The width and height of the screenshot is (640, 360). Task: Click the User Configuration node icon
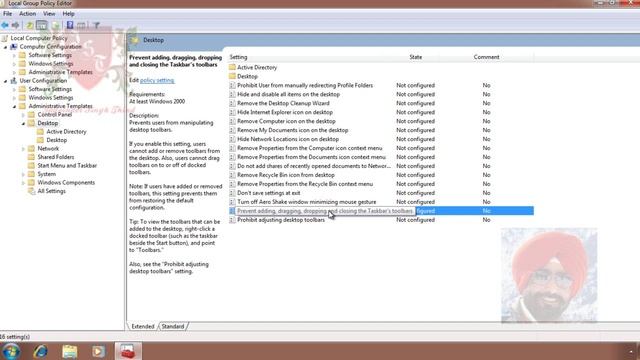[x=14, y=80]
